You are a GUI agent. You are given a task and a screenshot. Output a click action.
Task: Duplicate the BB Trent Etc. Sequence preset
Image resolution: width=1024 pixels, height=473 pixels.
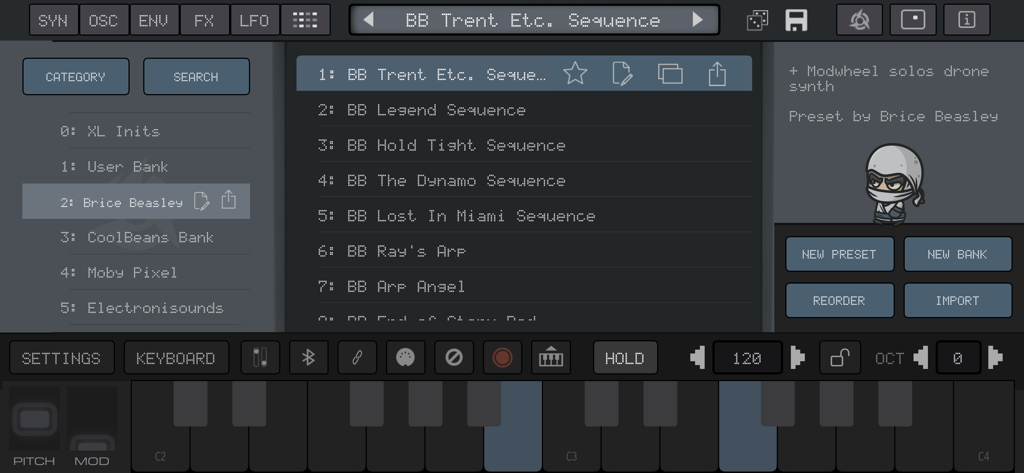pos(670,73)
